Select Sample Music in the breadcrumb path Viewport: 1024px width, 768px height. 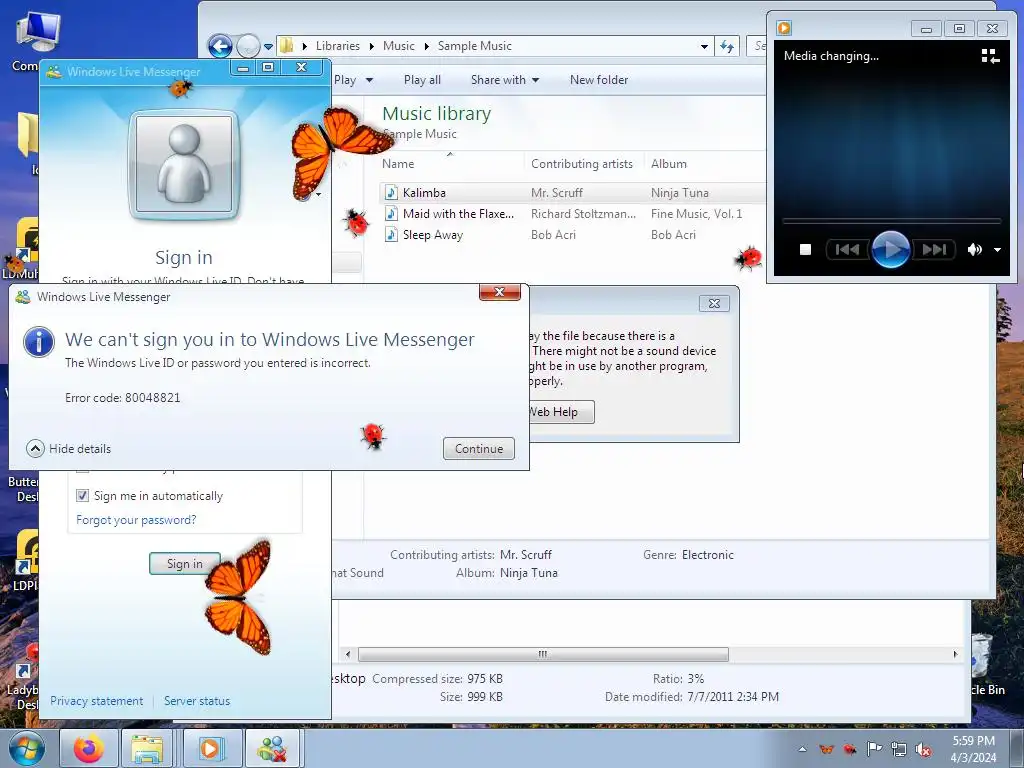click(x=475, y=46)
